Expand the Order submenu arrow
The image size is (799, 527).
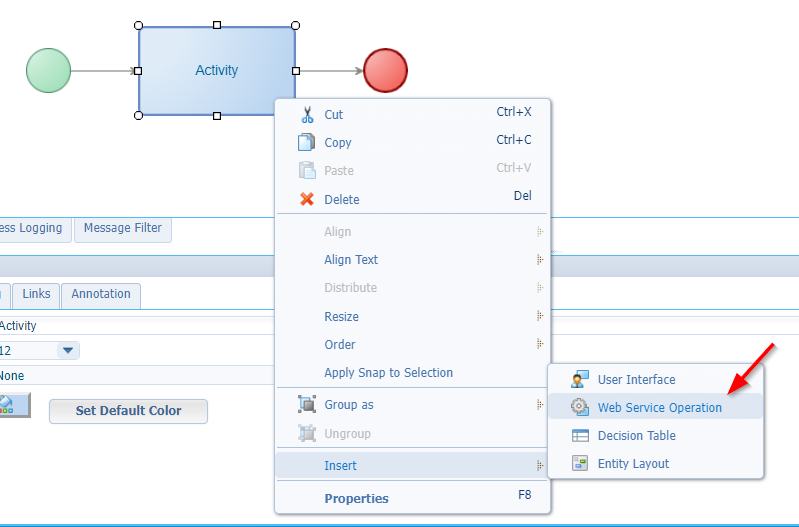(540, 344)
